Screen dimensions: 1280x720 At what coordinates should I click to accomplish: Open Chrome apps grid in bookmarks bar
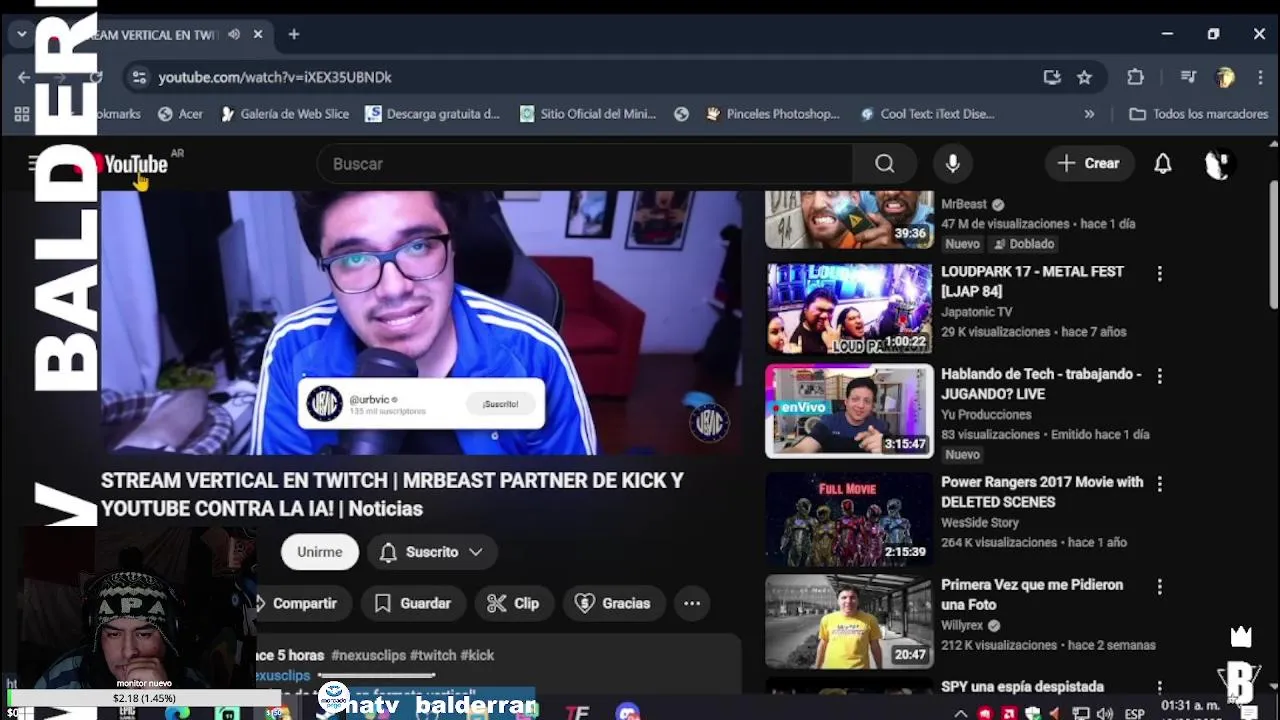click(22, 114)
